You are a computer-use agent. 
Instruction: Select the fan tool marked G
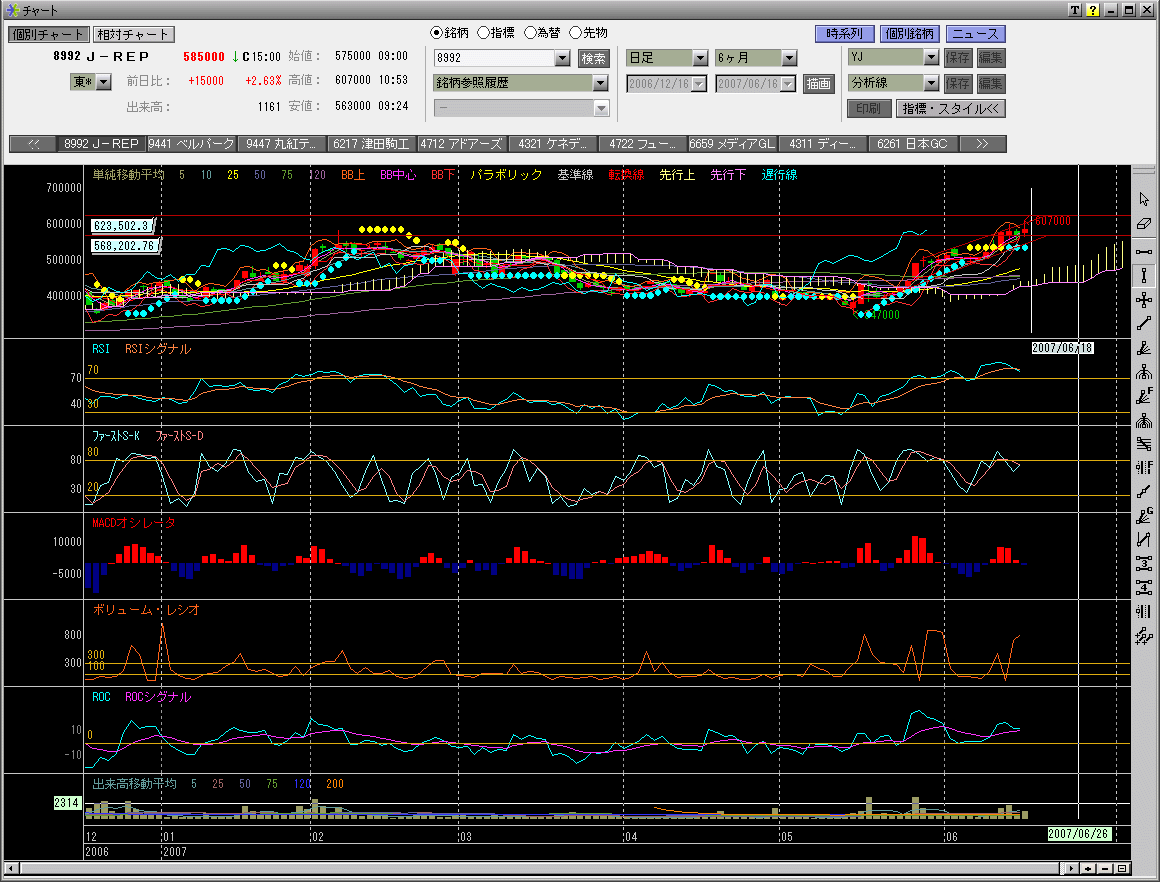(x=1144, y=516)
